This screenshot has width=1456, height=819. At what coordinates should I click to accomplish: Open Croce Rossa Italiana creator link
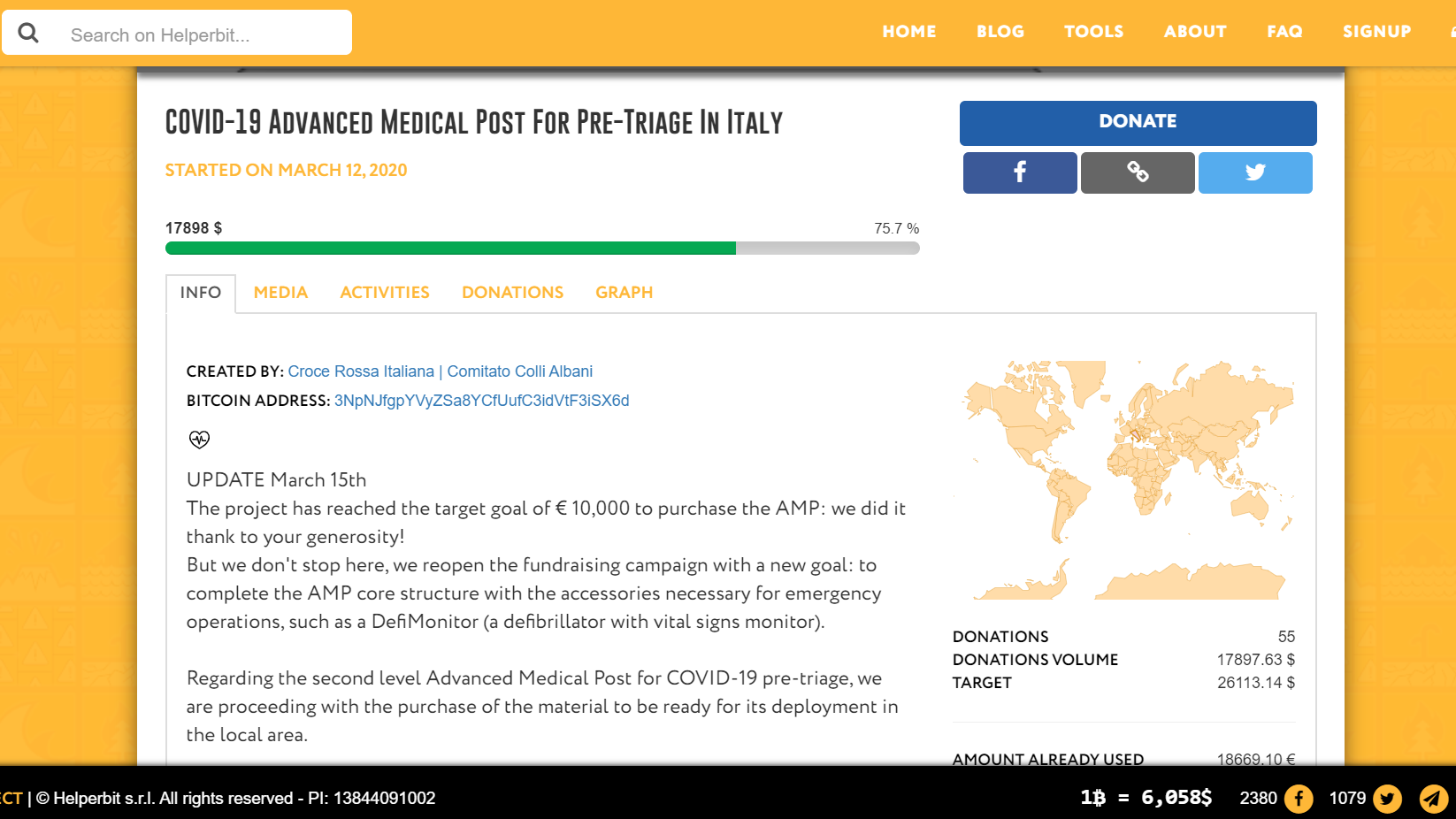[441, 371]
